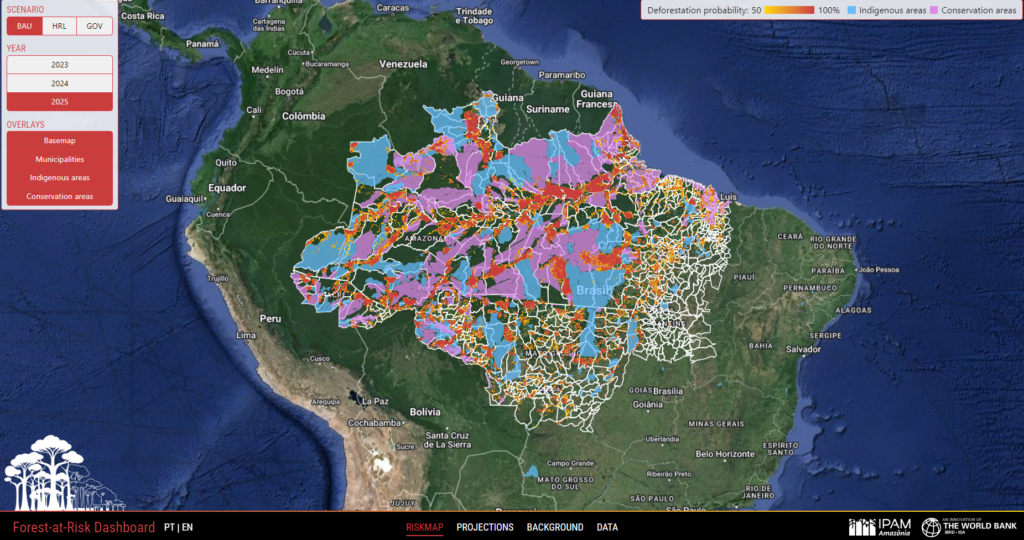Click the Guayaquil city label
The width and height of the screenshot is (1024, 540).
click(x=183, y=199)
